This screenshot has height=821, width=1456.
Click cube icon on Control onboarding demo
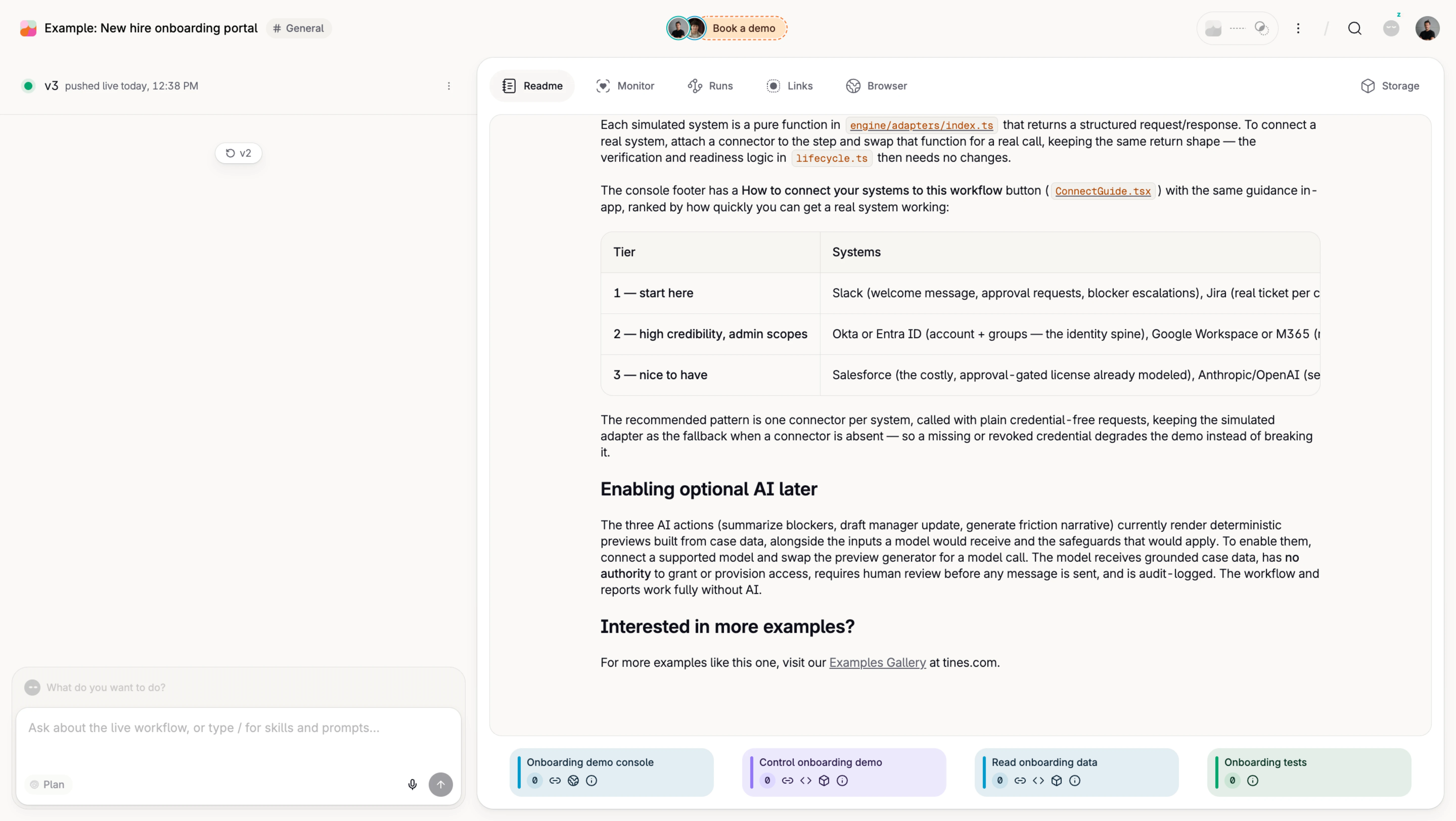coord(824,780)
